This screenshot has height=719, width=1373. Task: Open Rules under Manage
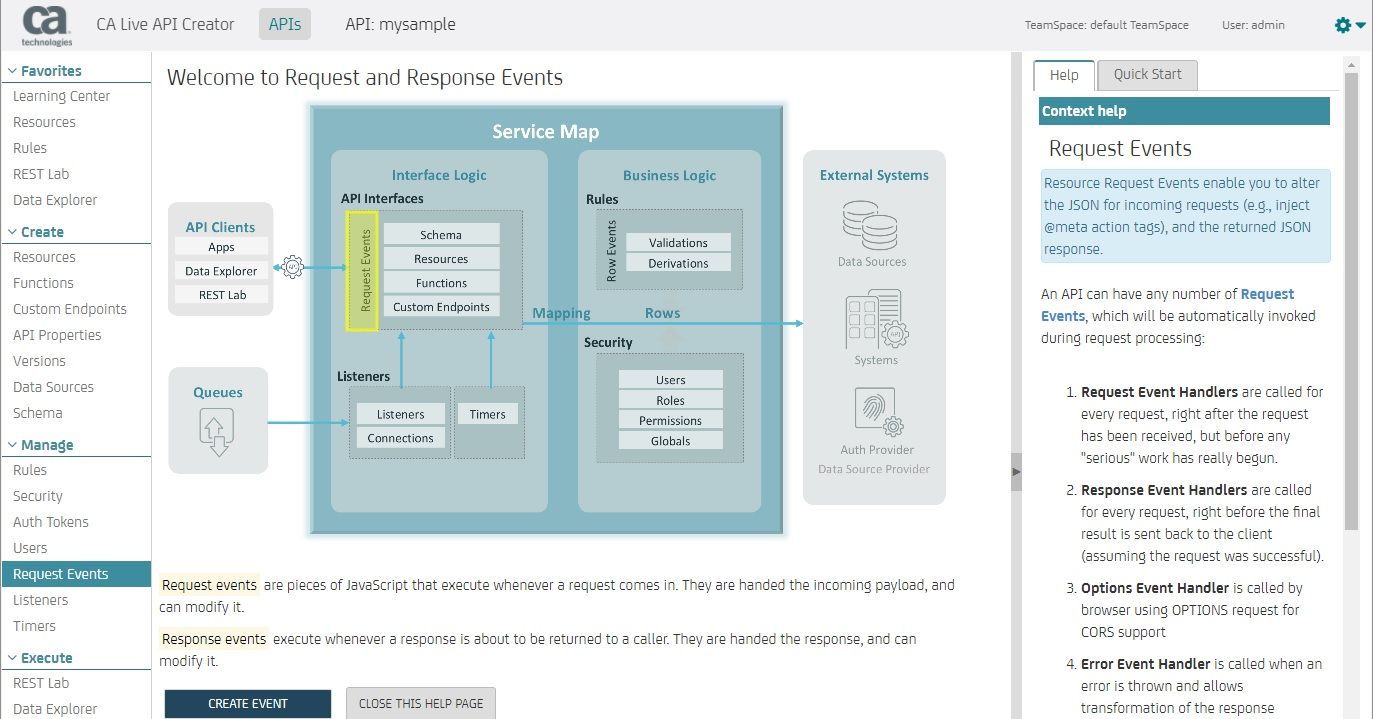tap(30, 470)
